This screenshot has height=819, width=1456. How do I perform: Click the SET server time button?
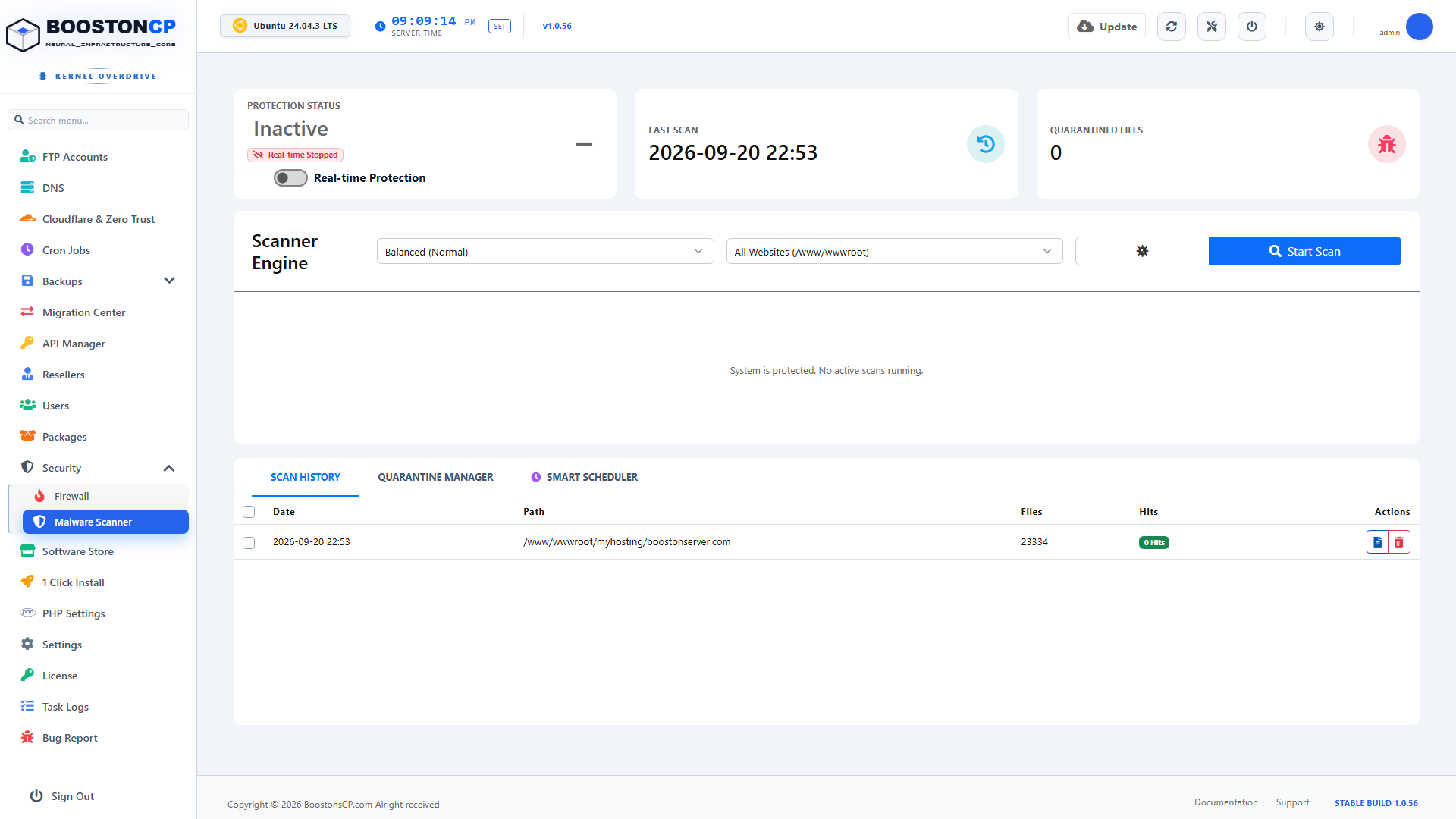click(x=500, y=27)
